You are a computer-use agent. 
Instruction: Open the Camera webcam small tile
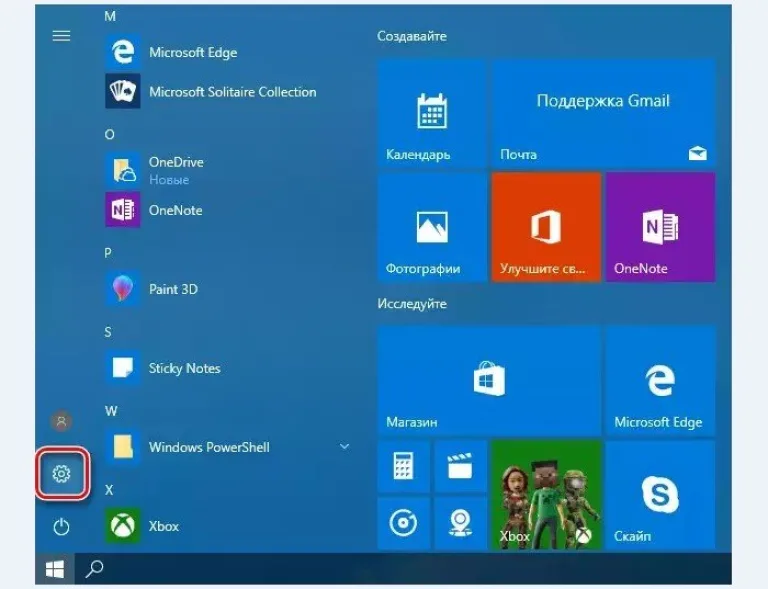point(460,523)
